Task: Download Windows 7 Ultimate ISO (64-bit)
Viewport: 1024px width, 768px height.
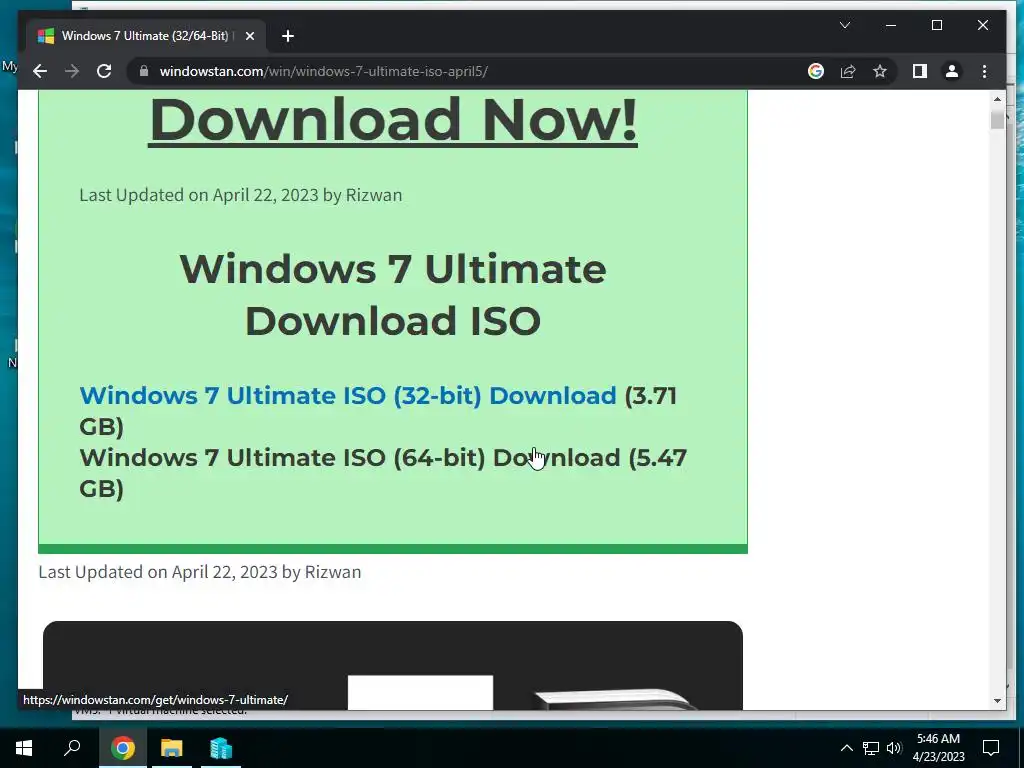Action: pyautogui.click(x=349, y=457)
